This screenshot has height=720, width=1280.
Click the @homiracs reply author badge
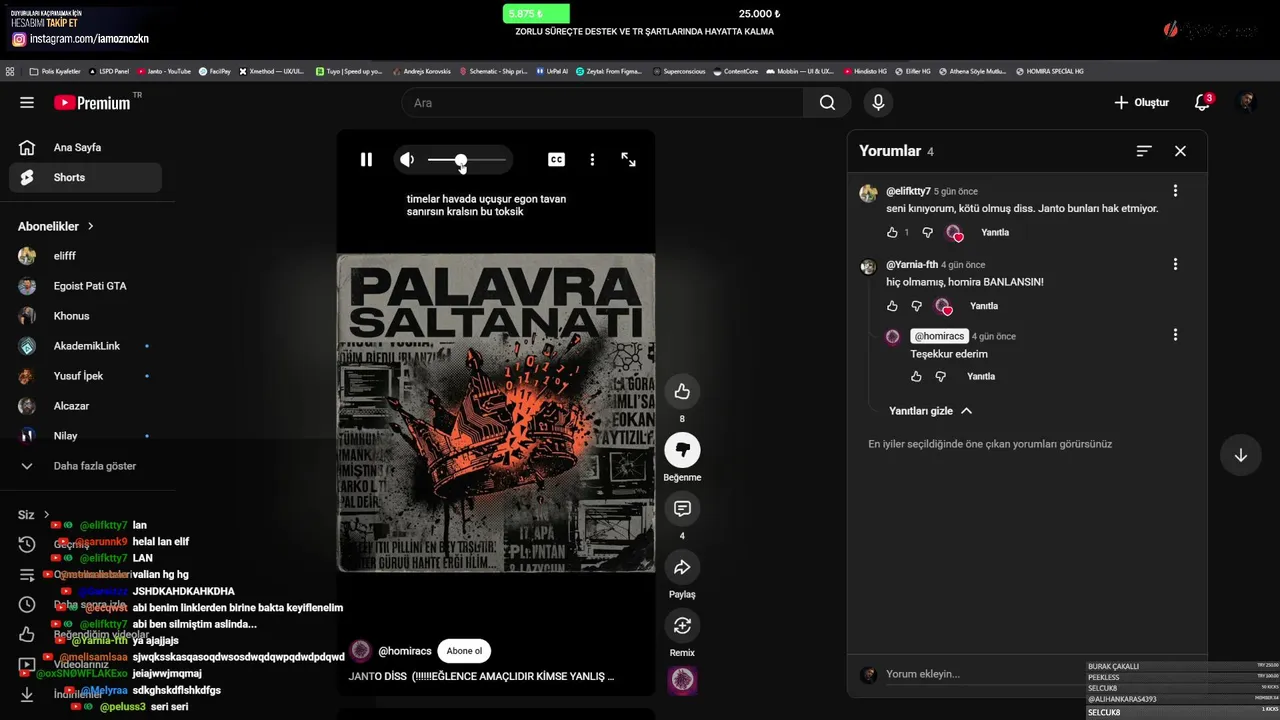pyautogui.click(x=939, y=336)
